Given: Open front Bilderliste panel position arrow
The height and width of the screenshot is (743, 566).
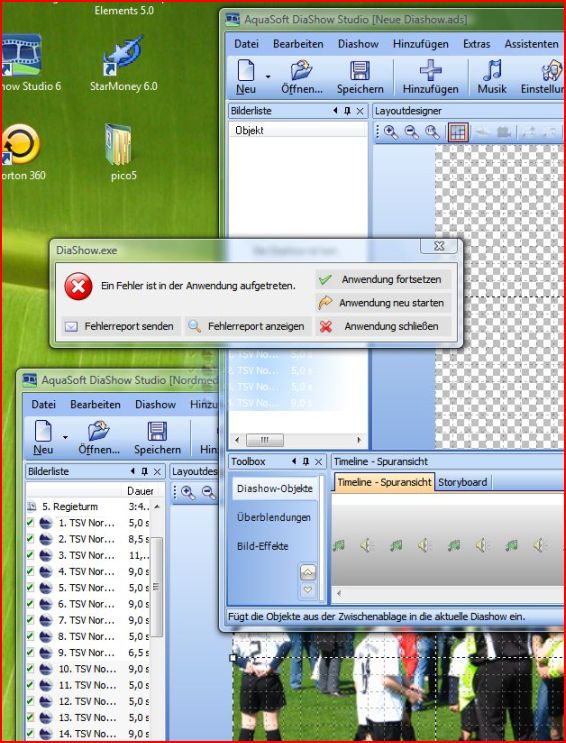Looking at the screenshot, I should (335, 111).
